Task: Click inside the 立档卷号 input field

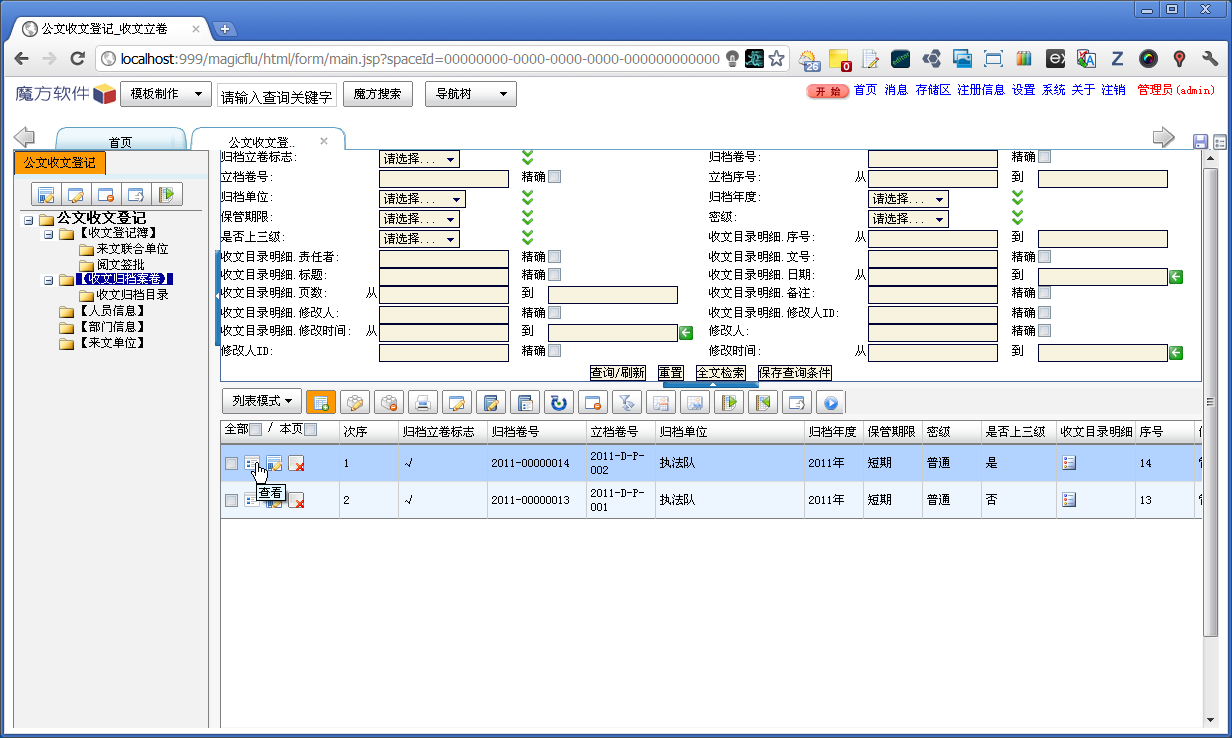Action: pos(444,179)
